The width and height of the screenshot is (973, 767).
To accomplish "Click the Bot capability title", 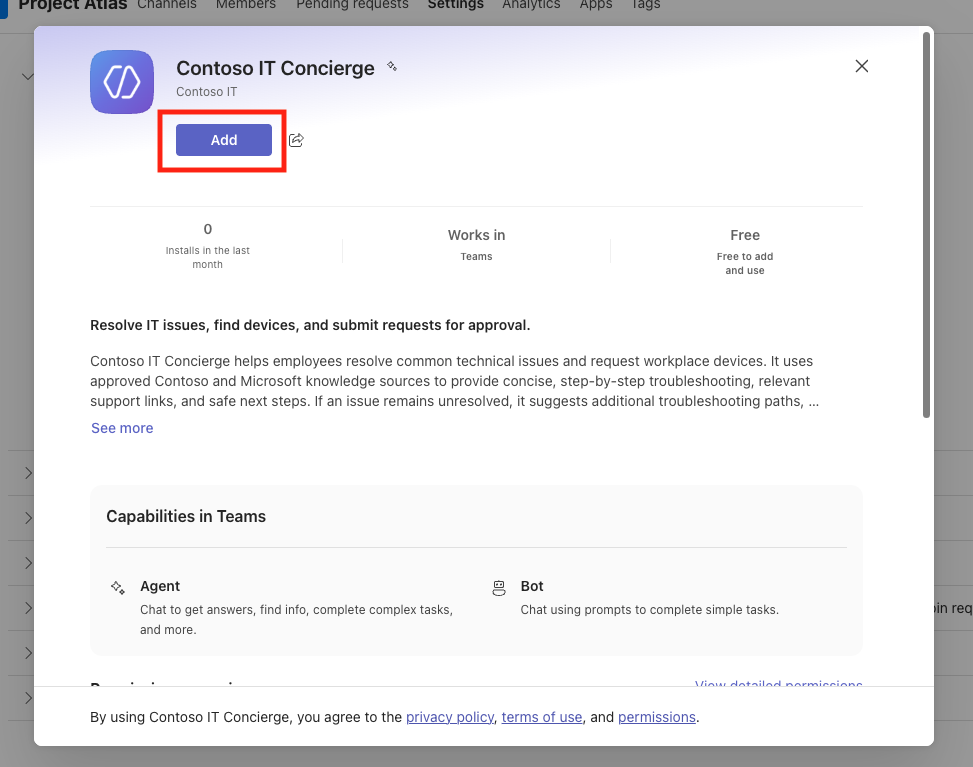I will [532, 586].
